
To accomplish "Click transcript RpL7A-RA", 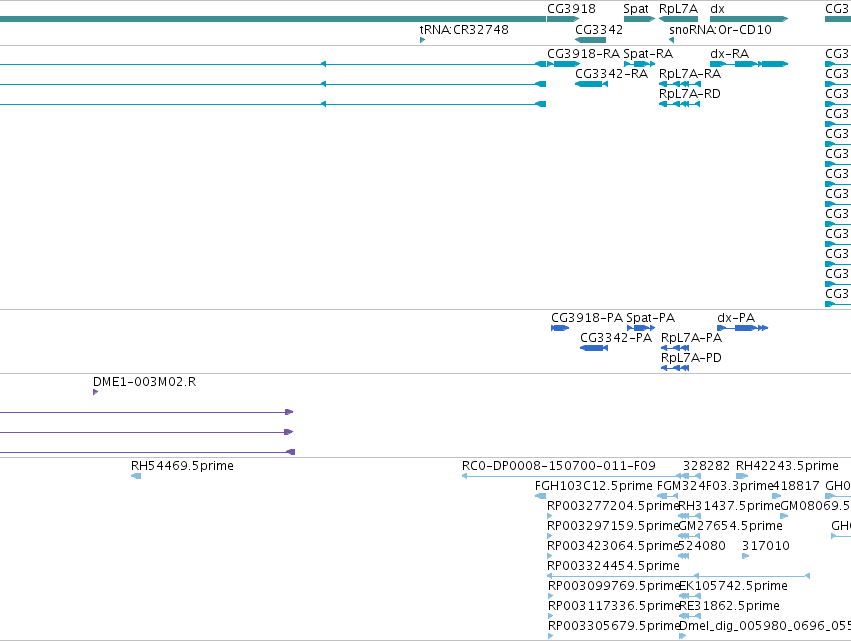I will pos(679,84).
